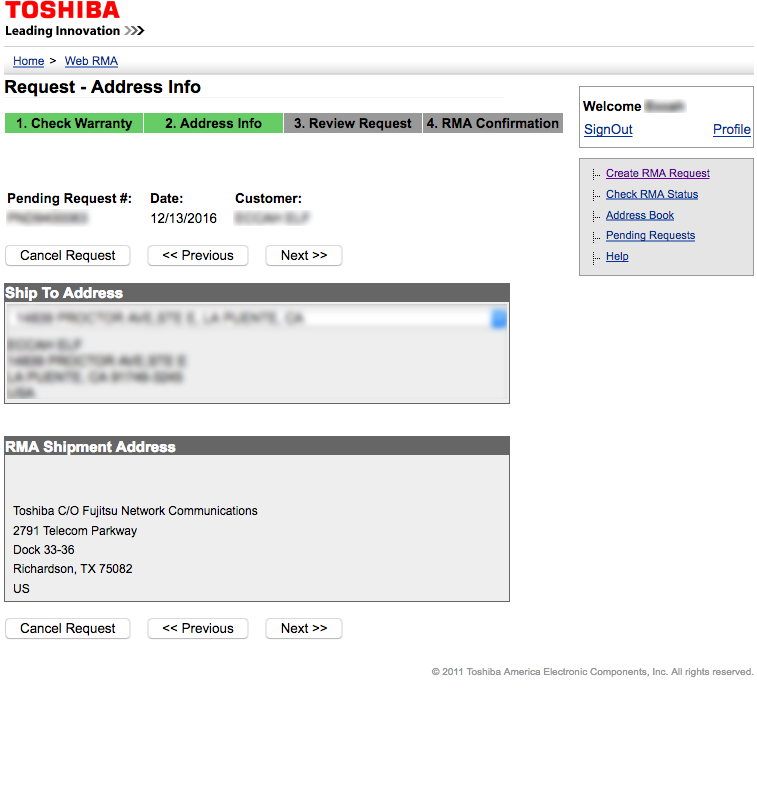Click the 2011 Toshiba copyright footer text
Viewport: 757px width, 795px height.
[x=593, y=672]
